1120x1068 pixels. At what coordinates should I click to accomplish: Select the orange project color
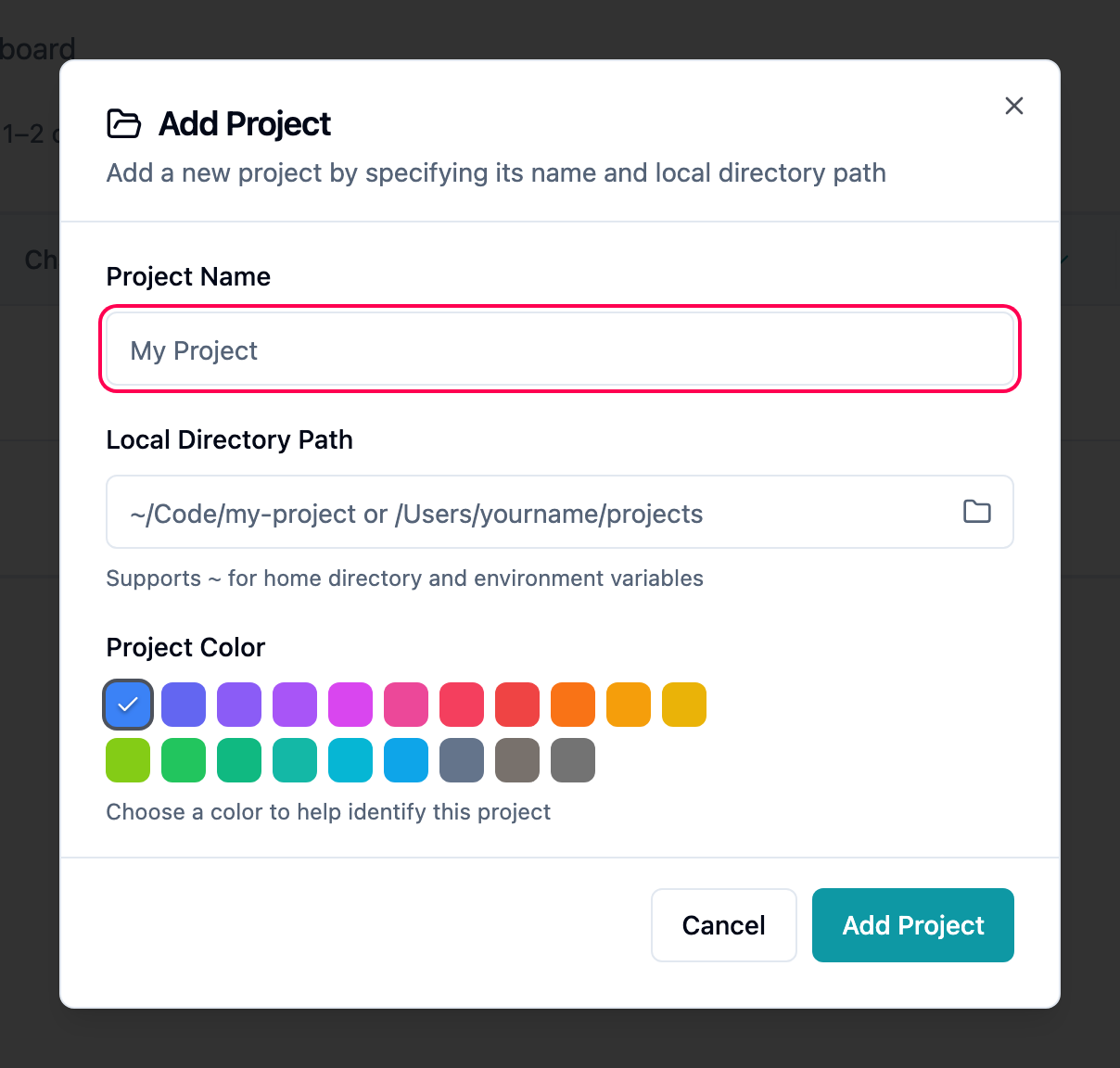tap(573, 705)
